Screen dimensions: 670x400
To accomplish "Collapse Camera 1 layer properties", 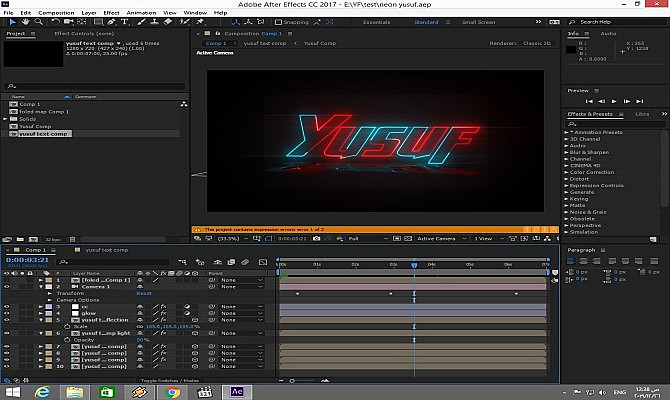I will click(41, 287).
